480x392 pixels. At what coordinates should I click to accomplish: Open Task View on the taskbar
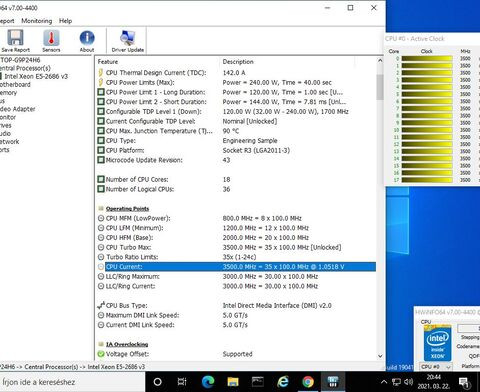pyautogui.click(x=182, y=382)
